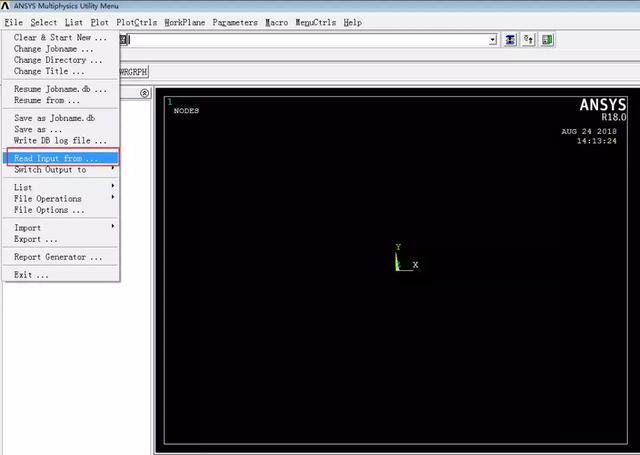Open the MenuCtrls menu
This screenshot has width=640, height=455.
pos(316,22)
